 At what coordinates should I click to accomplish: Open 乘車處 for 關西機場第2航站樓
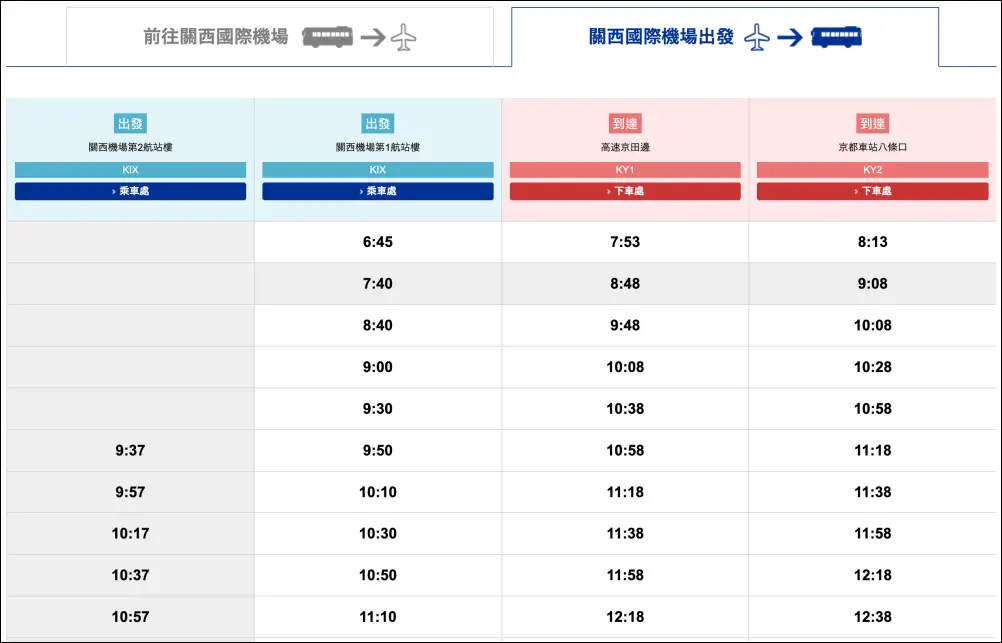(x=130, y=191)
